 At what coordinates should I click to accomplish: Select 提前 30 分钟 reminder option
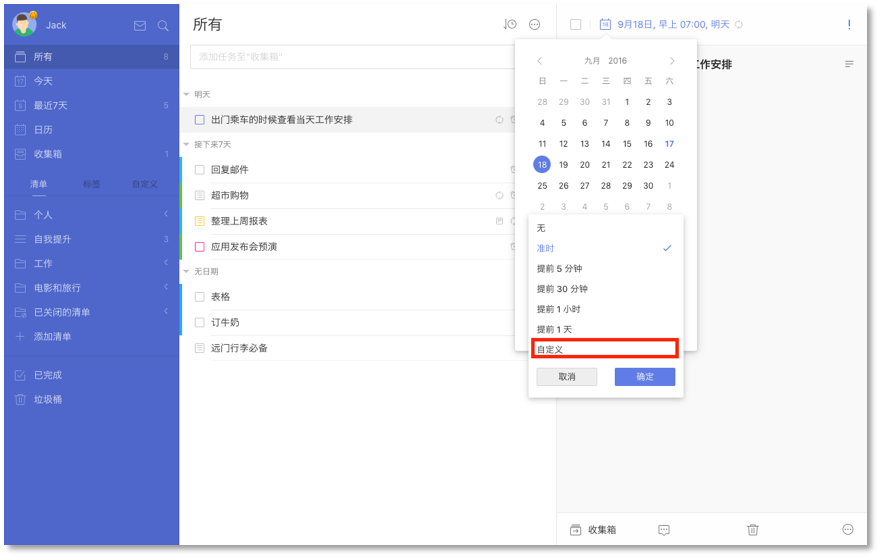coord(561,289)
